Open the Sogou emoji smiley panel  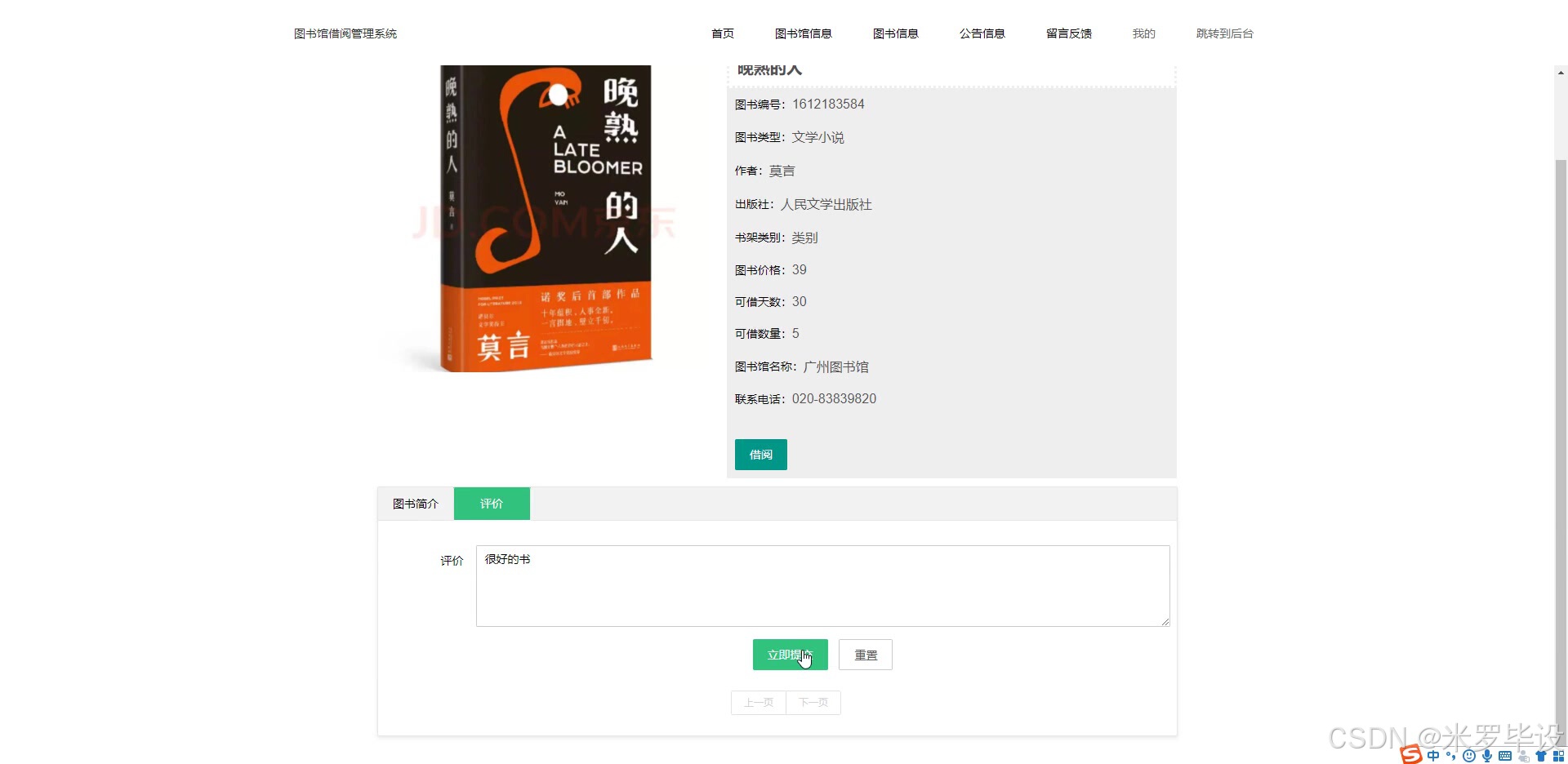pos(1469,756)
